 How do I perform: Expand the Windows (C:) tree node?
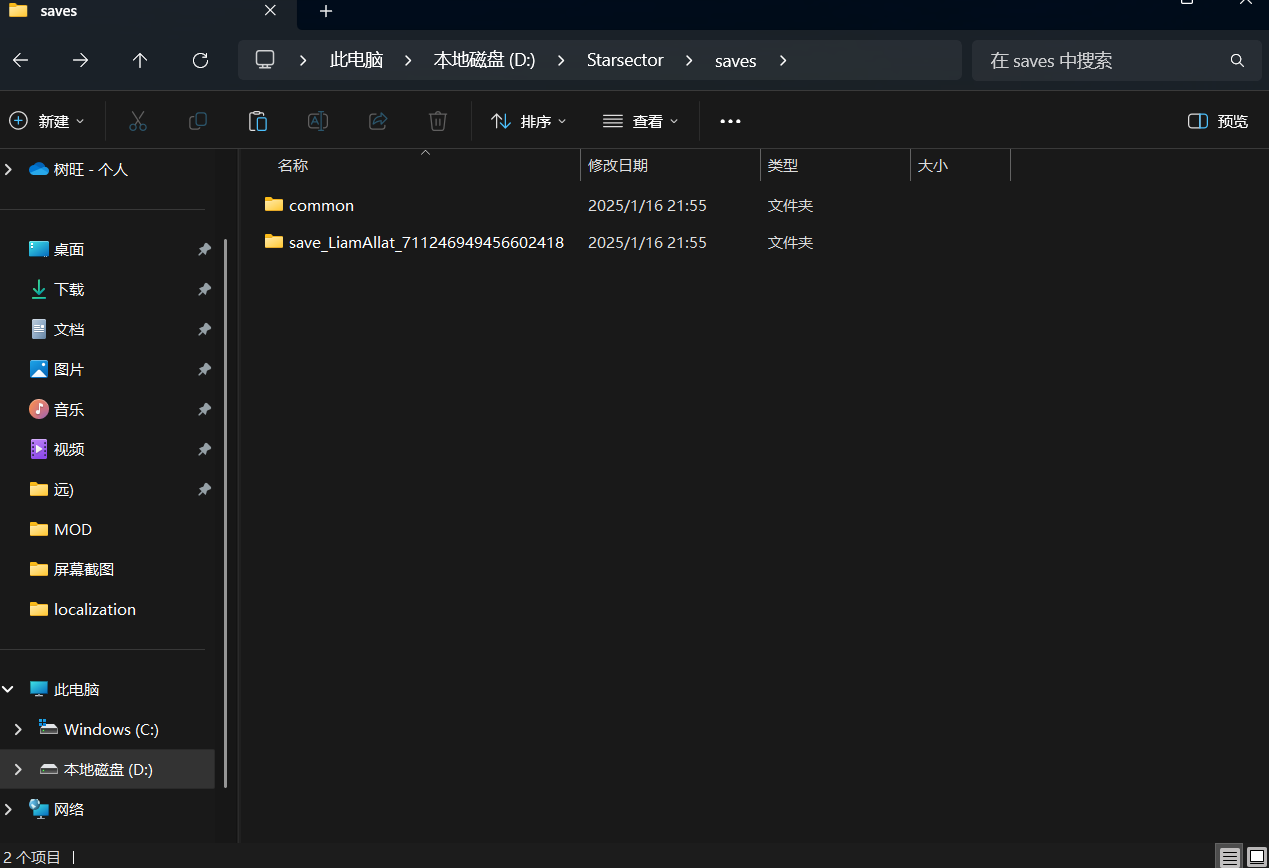point(18,729)
